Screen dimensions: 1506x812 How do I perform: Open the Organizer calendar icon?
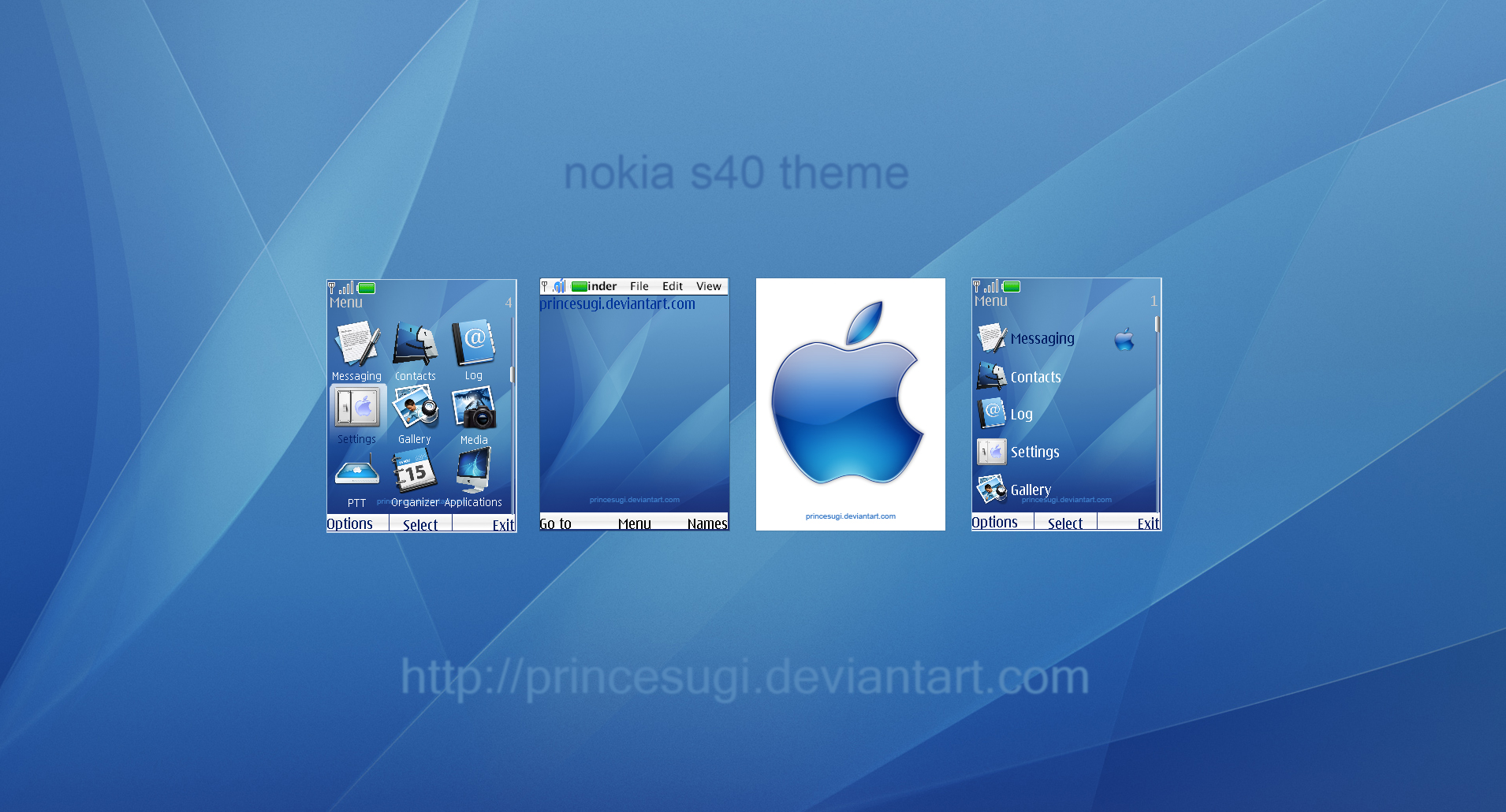(x=416, y=471)
